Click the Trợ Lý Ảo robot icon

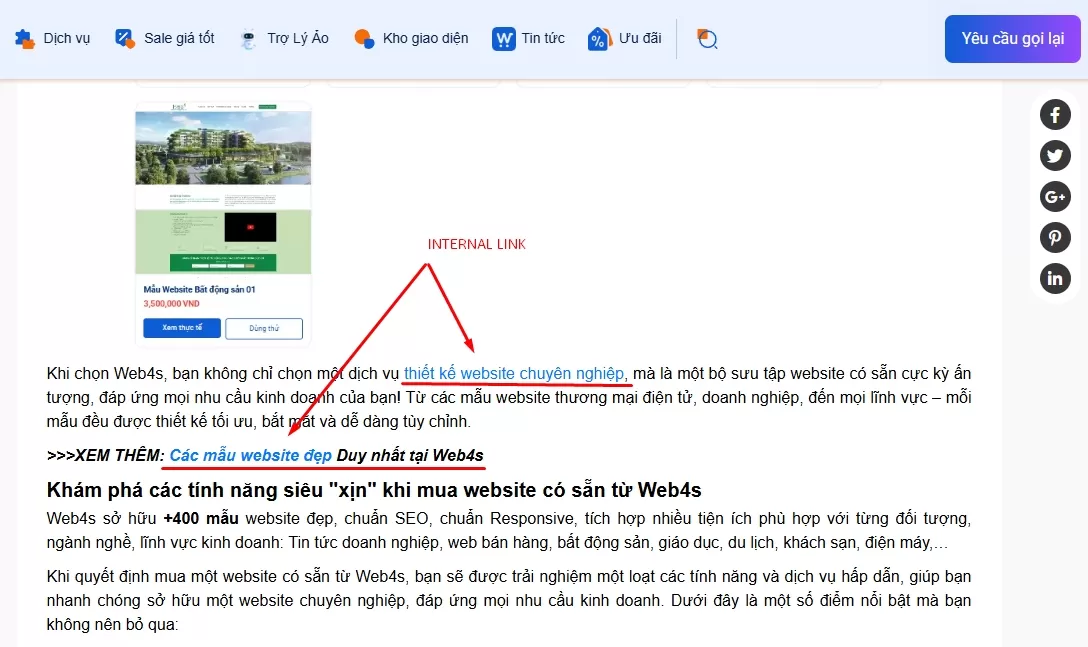point(248,39)
